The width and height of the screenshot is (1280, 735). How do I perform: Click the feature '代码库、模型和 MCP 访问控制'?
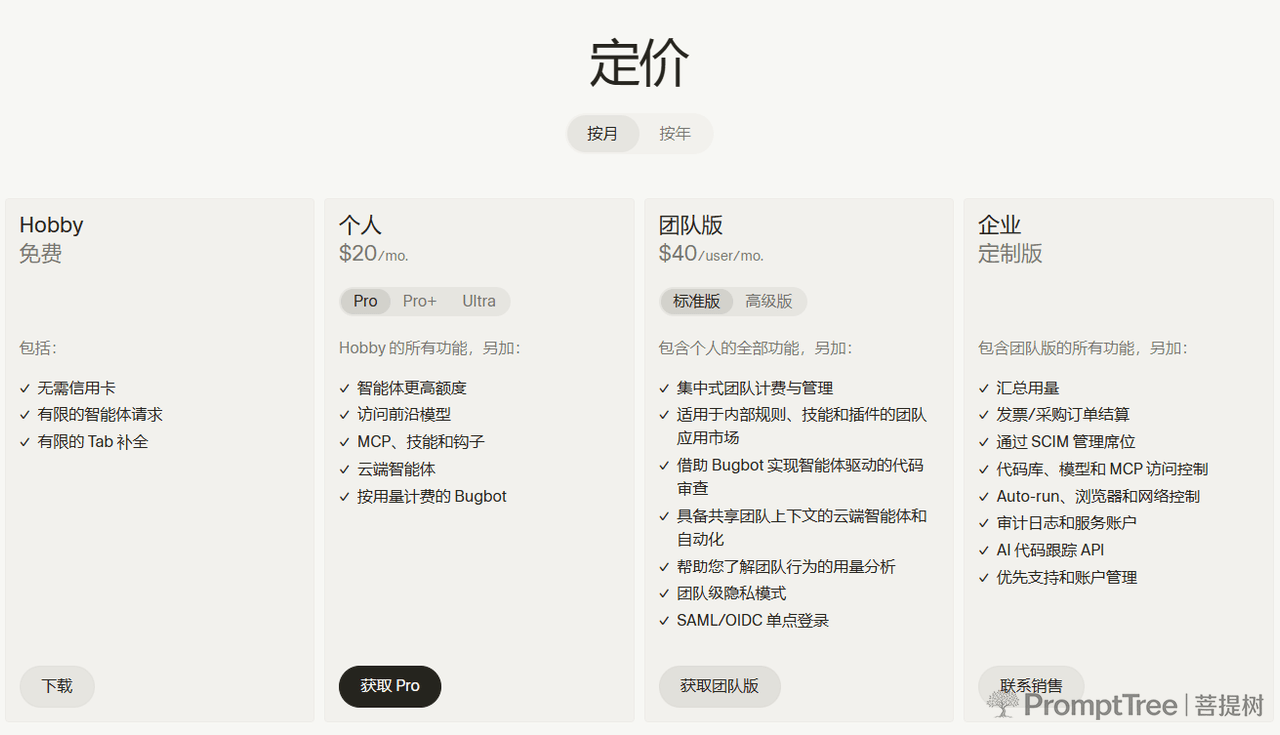(x=1102, y=469)
